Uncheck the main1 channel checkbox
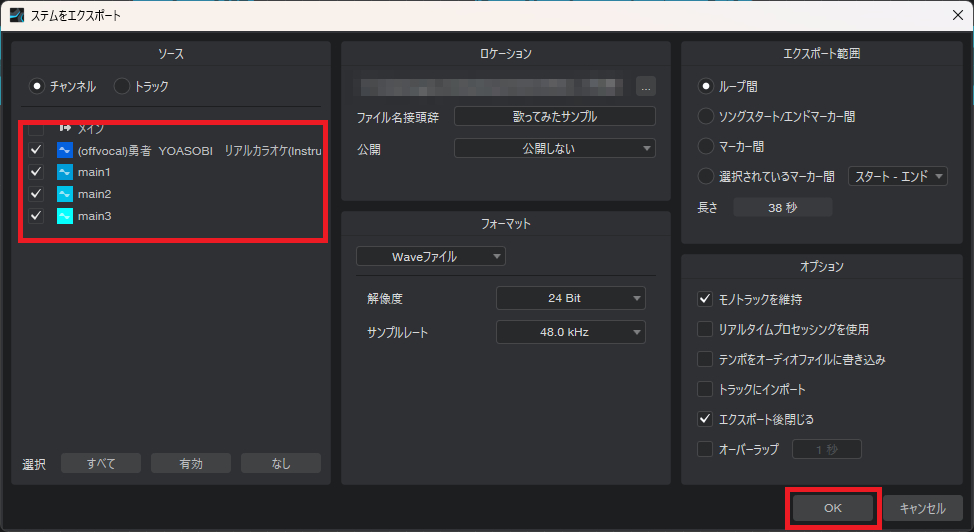Screen dimensions: 974x532 click(x=36, y=172)
